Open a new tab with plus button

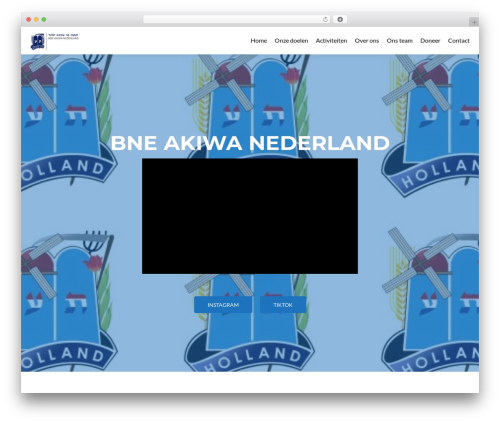(x=474, y=22)
